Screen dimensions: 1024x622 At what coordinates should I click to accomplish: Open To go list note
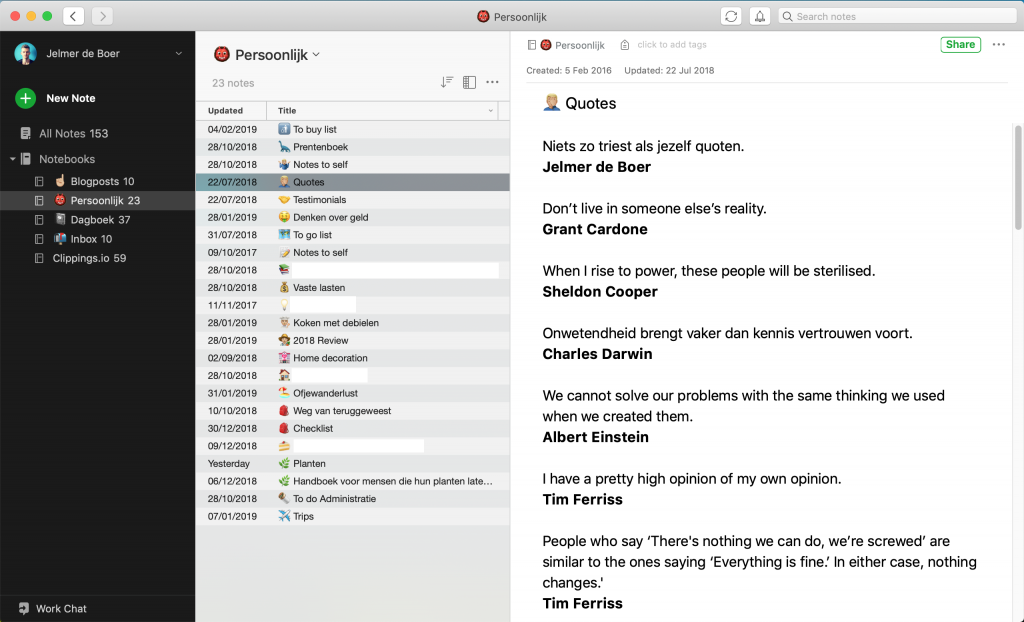point(353,235)
